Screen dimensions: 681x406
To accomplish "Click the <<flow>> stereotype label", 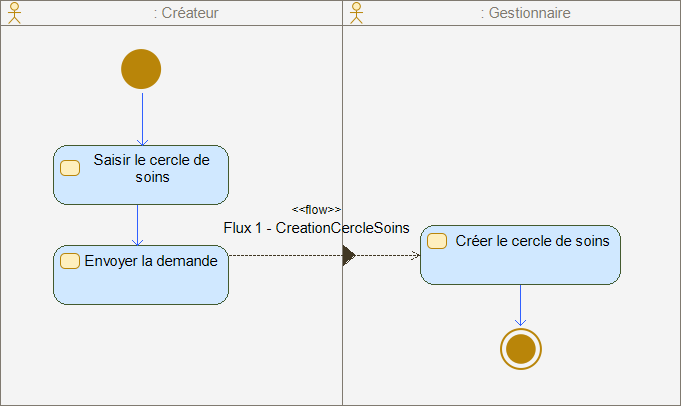I will (x=316, y=209).
